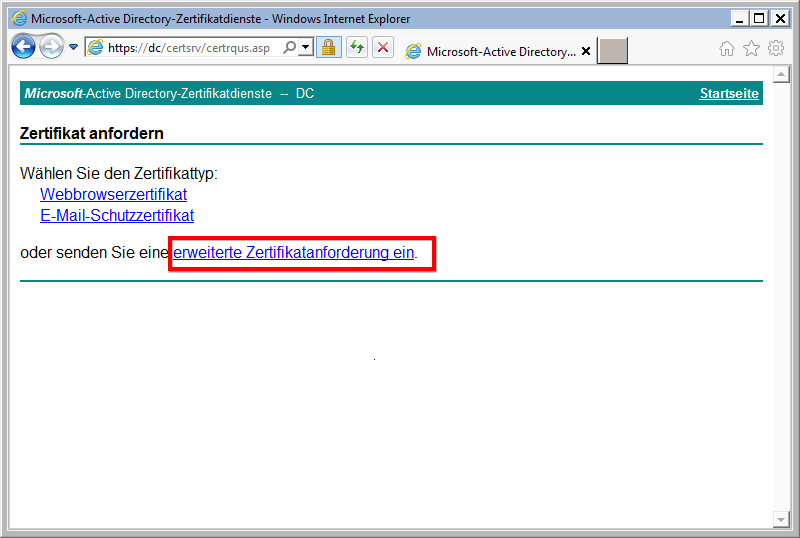The image size is (800, 538).
Task: Open the recent pages history dropdown
Action: pyautogui.click(x=73, y=47)
